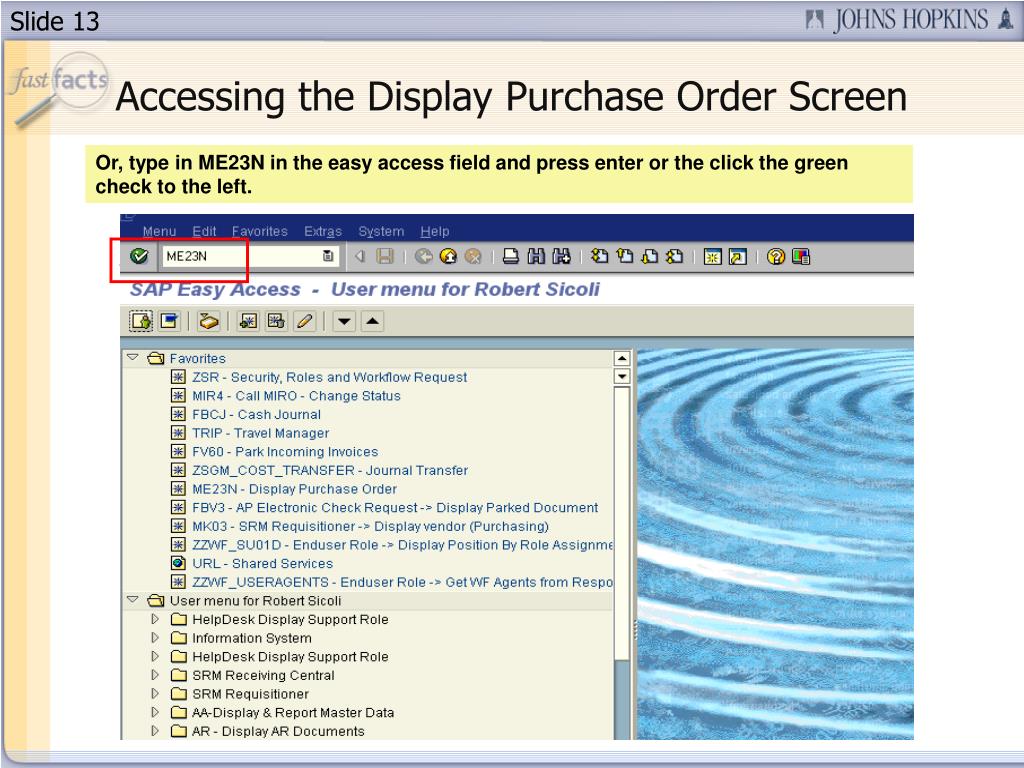Click the globe icon beside URL - Shared Services
1024x768 pixels.
178,563
